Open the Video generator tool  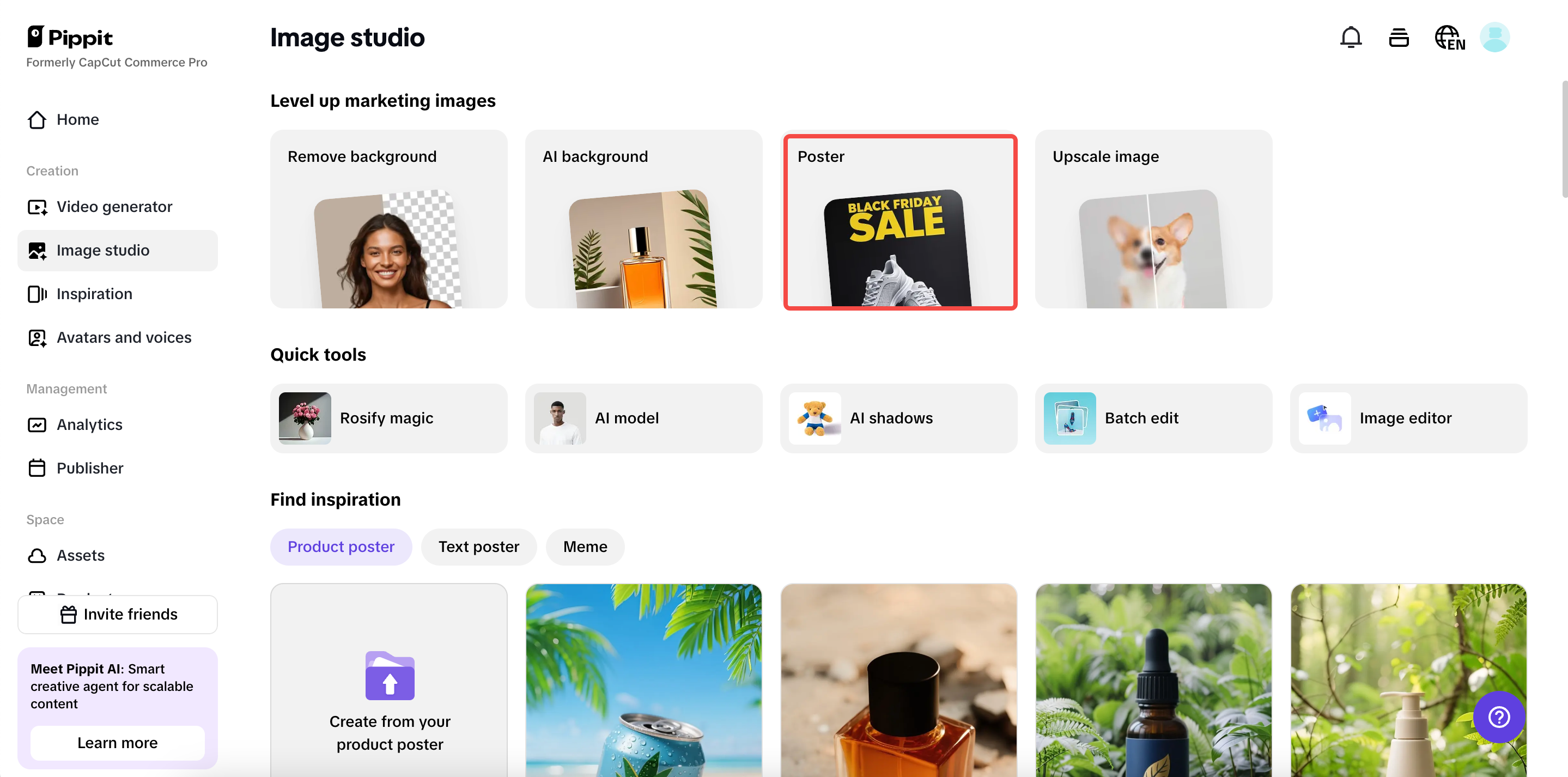pos(114,207)
